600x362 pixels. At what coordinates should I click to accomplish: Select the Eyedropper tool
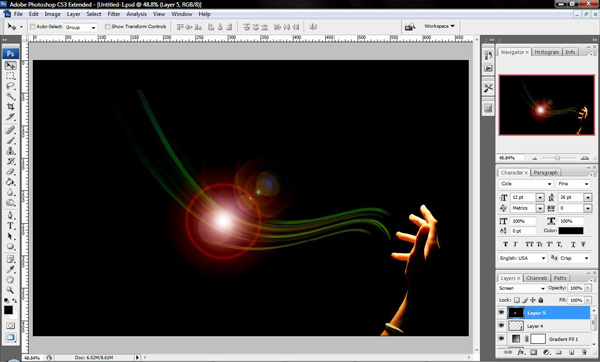(10, 269)
